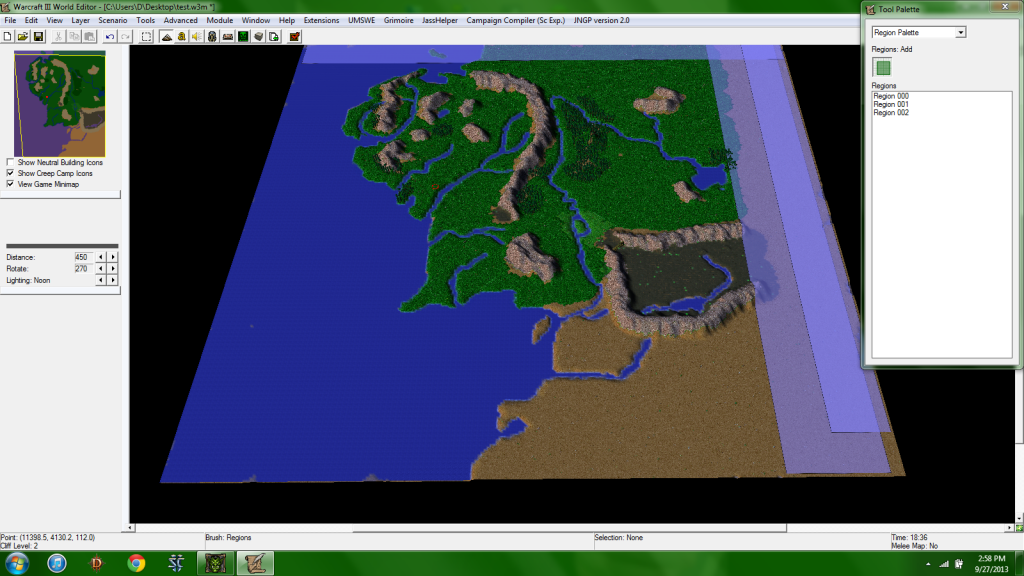The height and width of the screenshot is (576, 1024).
Task: Select Region 000 in the Regions list
Action: (x=891, y=96)
